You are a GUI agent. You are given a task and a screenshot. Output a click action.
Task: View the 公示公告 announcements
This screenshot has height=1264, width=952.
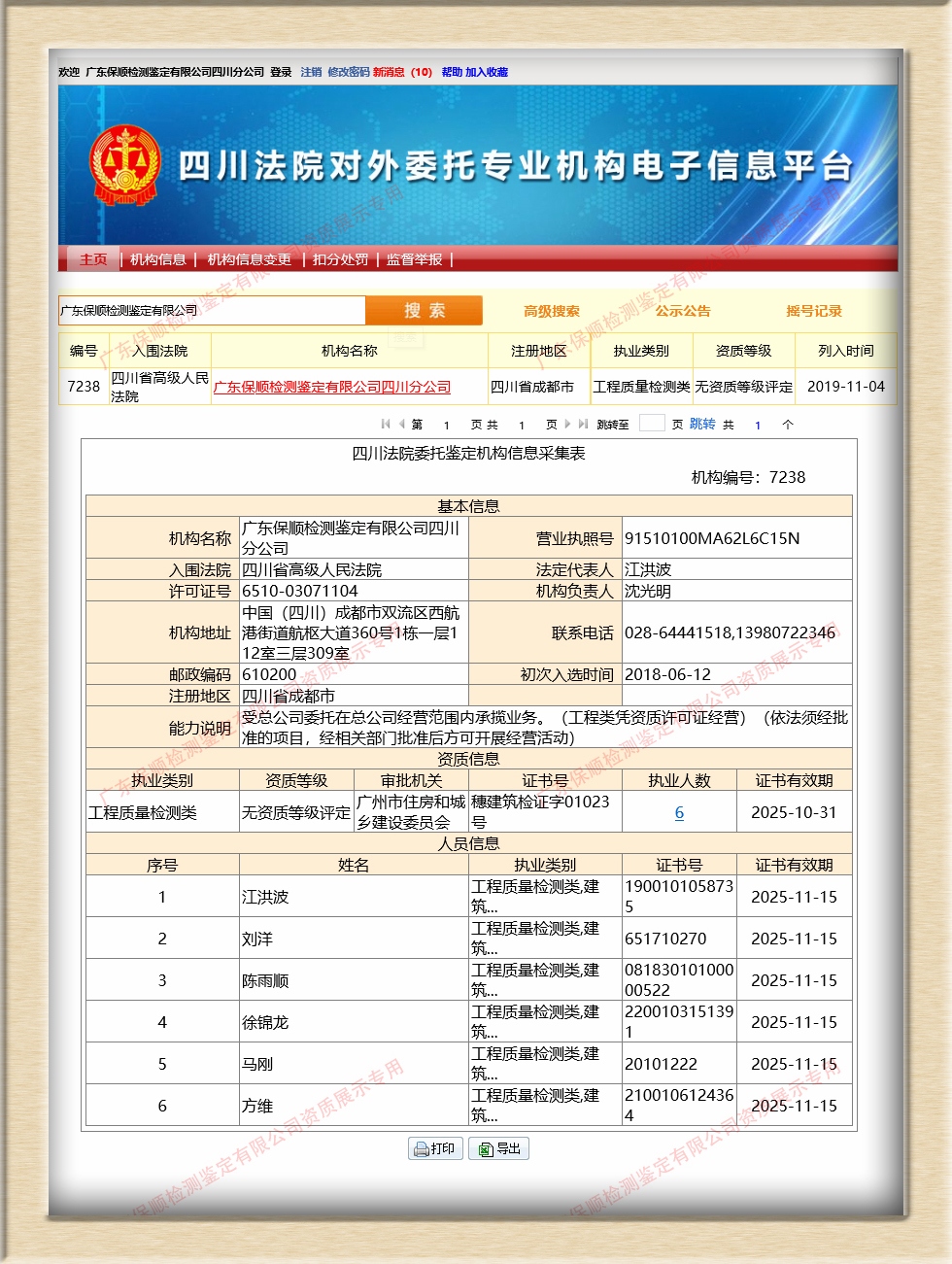click(x=682, y=311)
